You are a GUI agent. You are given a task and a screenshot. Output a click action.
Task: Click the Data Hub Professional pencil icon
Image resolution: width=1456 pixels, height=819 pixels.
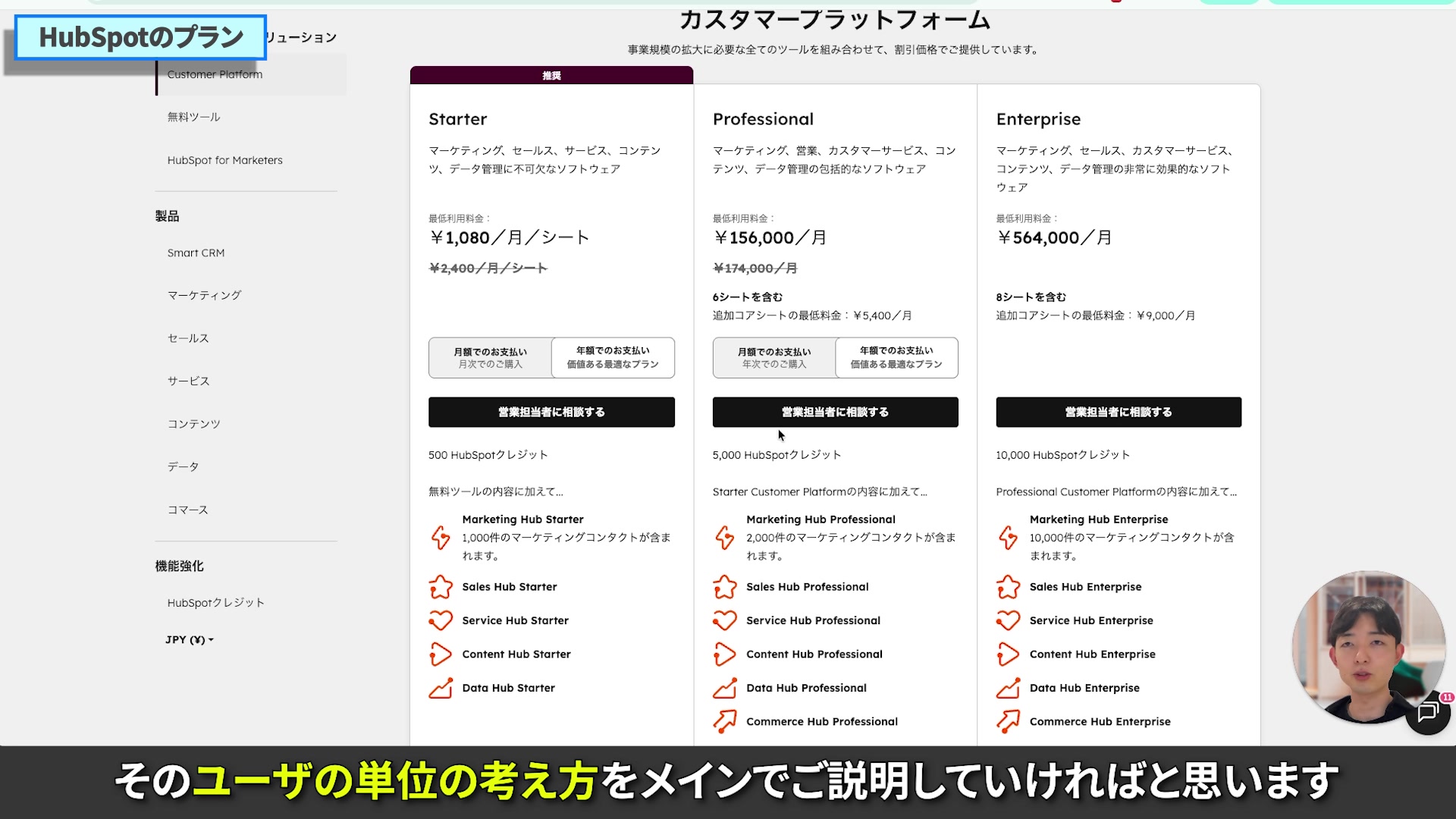725,688
